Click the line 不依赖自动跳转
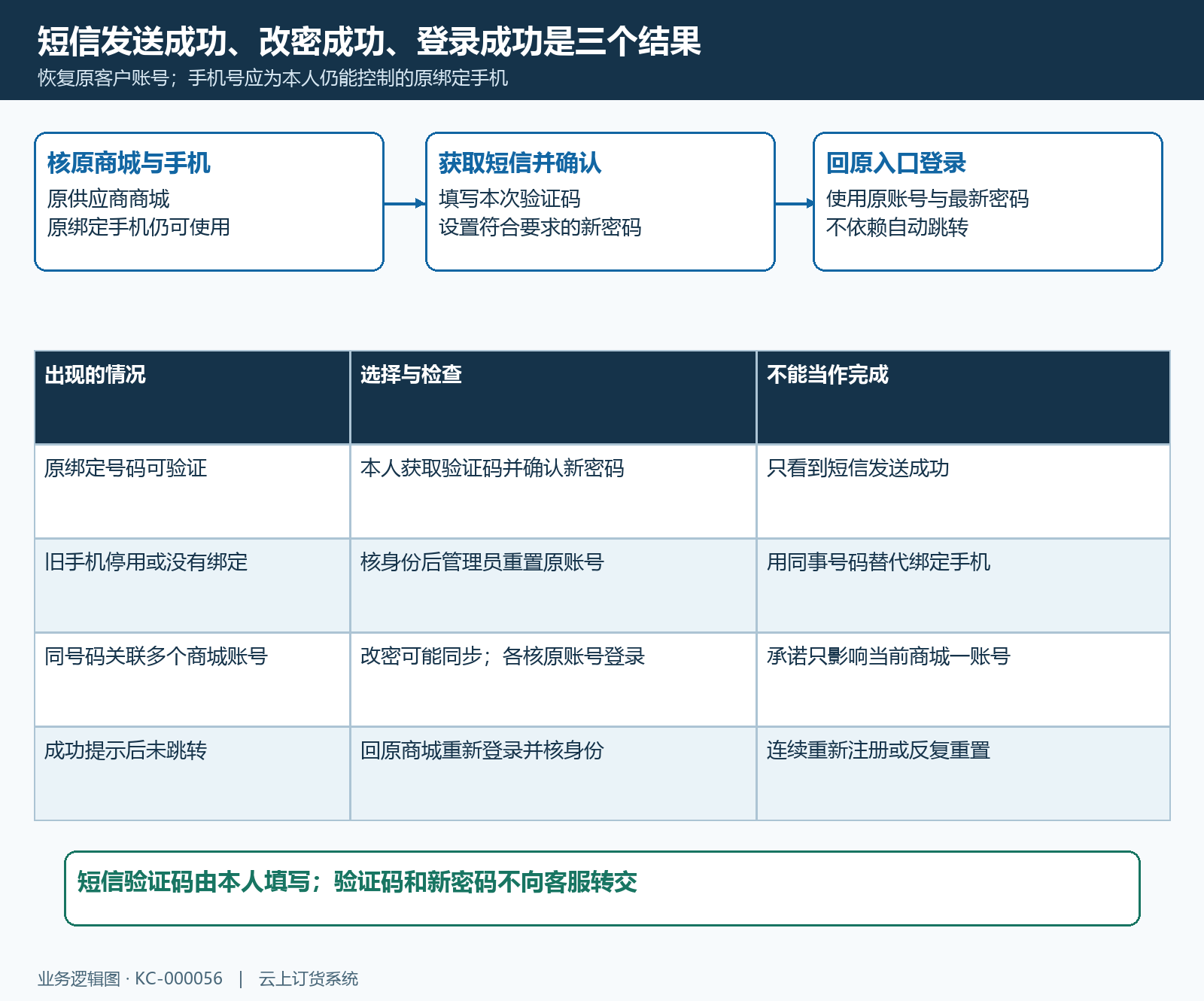The width and height of the screenshot is (1204, 1001). pyautogui.click(x=897, y=227)
